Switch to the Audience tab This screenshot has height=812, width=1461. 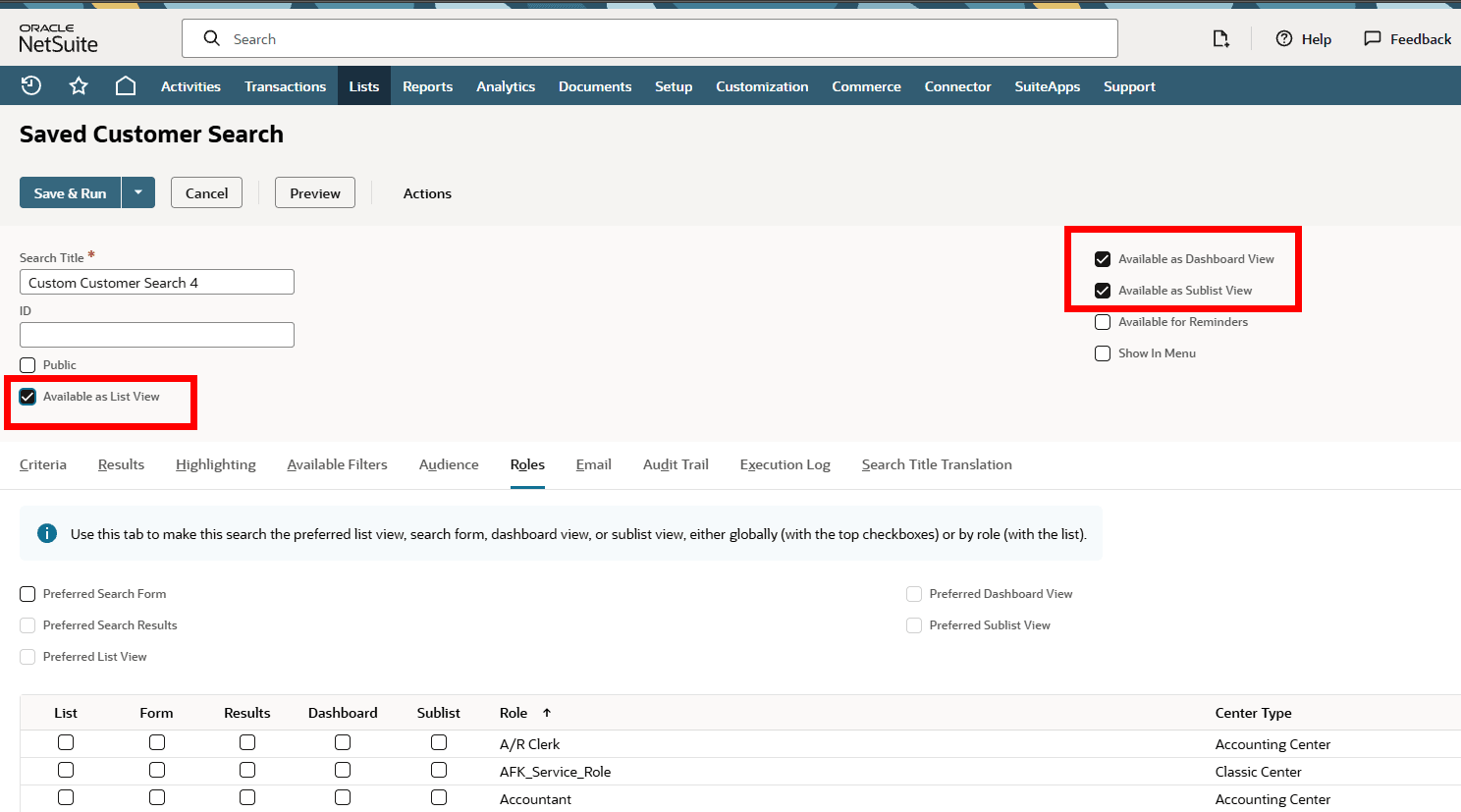click(449, 464)
